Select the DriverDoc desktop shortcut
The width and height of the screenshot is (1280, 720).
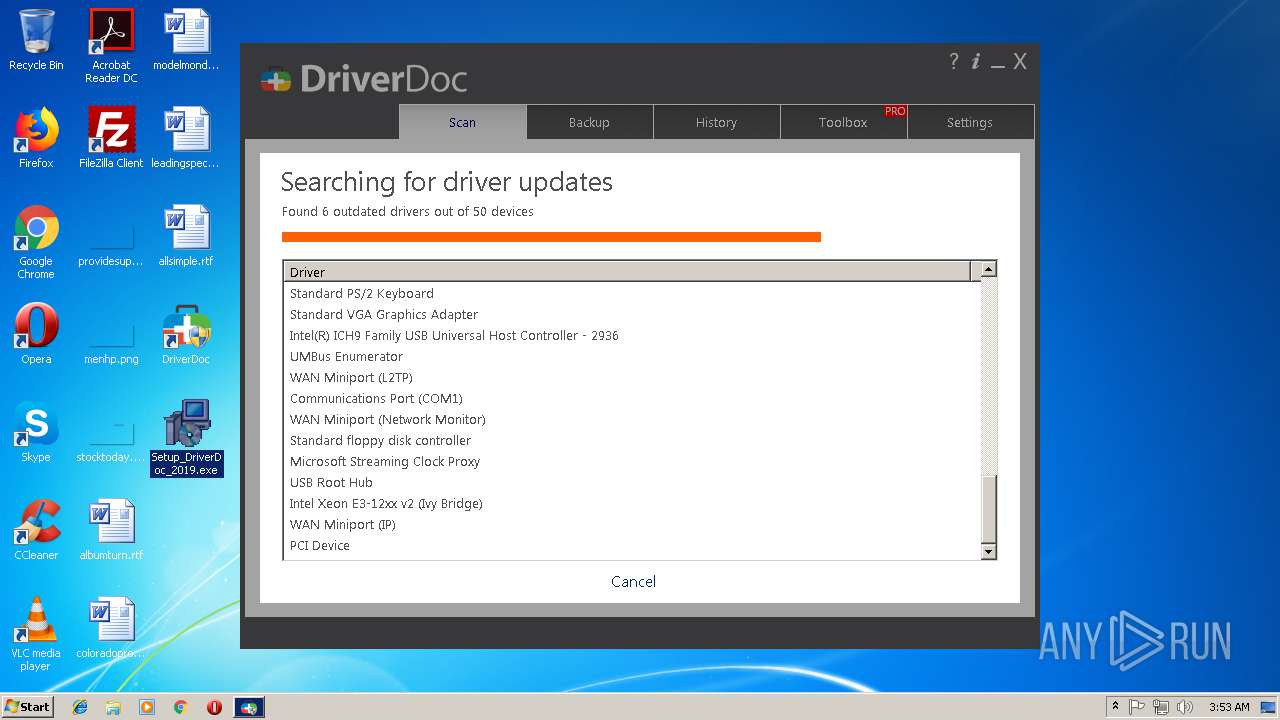(x=186, y=334)
